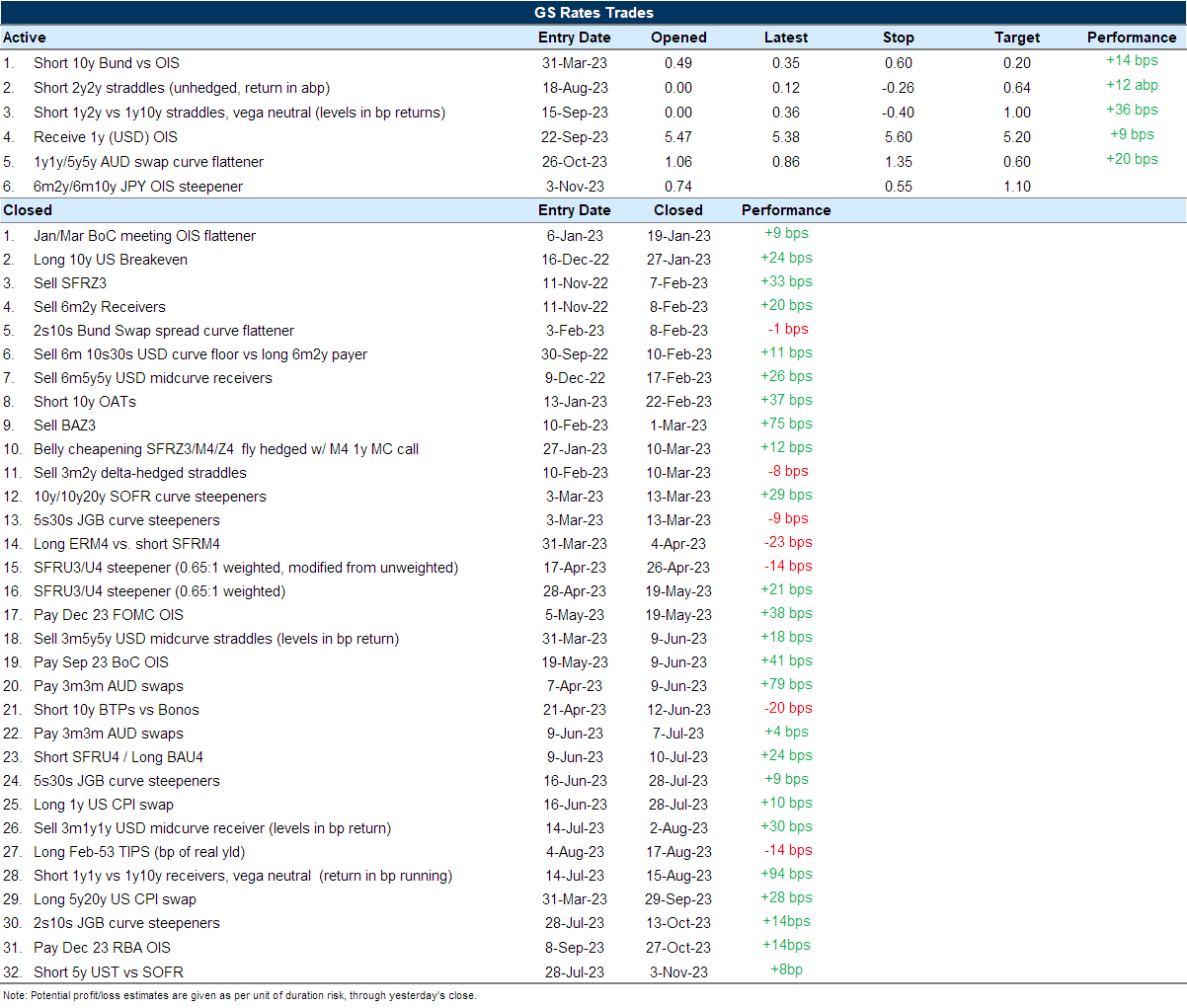Select "Jan/Mar BoC meeting OIS flattener"
This screenshot has width=1187, height=1008.
pos(144,236)
